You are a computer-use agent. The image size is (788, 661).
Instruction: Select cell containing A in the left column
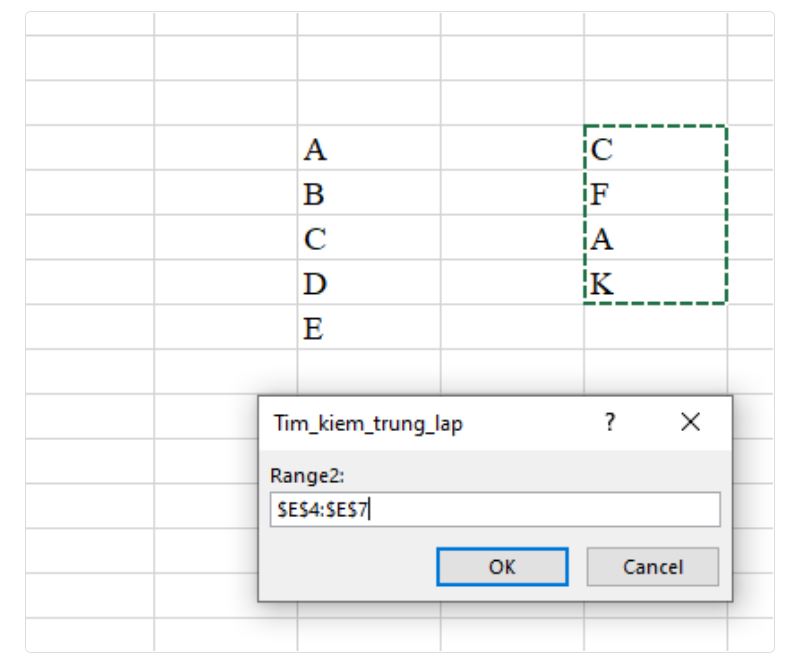(368, 149)
